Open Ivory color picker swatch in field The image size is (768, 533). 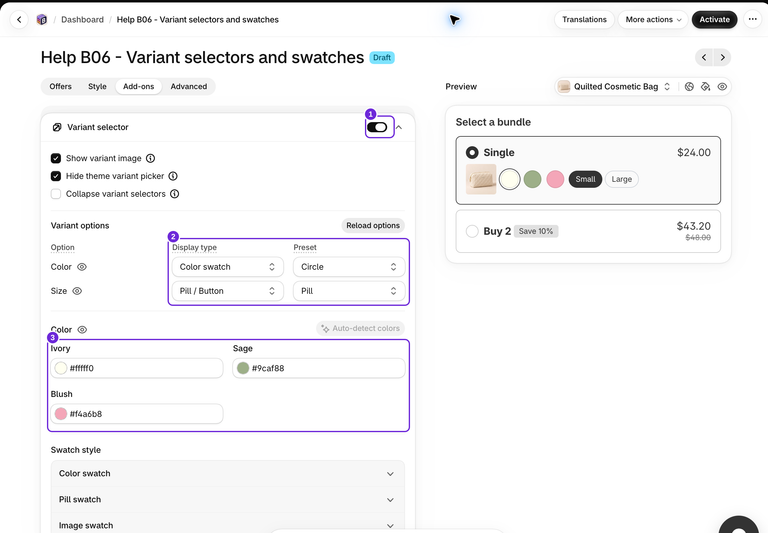[61, 368]
